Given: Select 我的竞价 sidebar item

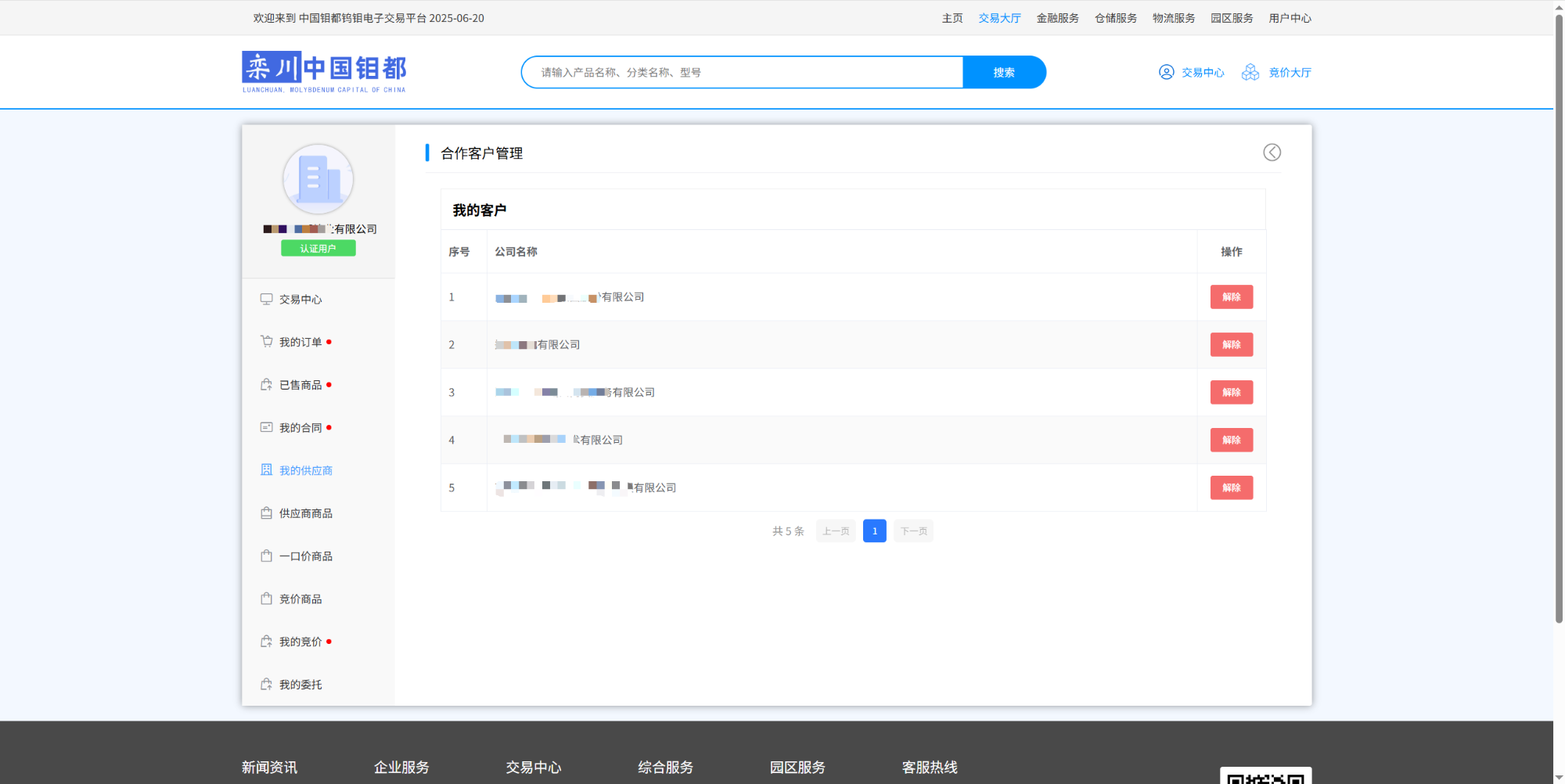Looking at the screenshot, I should click(300, 642).
